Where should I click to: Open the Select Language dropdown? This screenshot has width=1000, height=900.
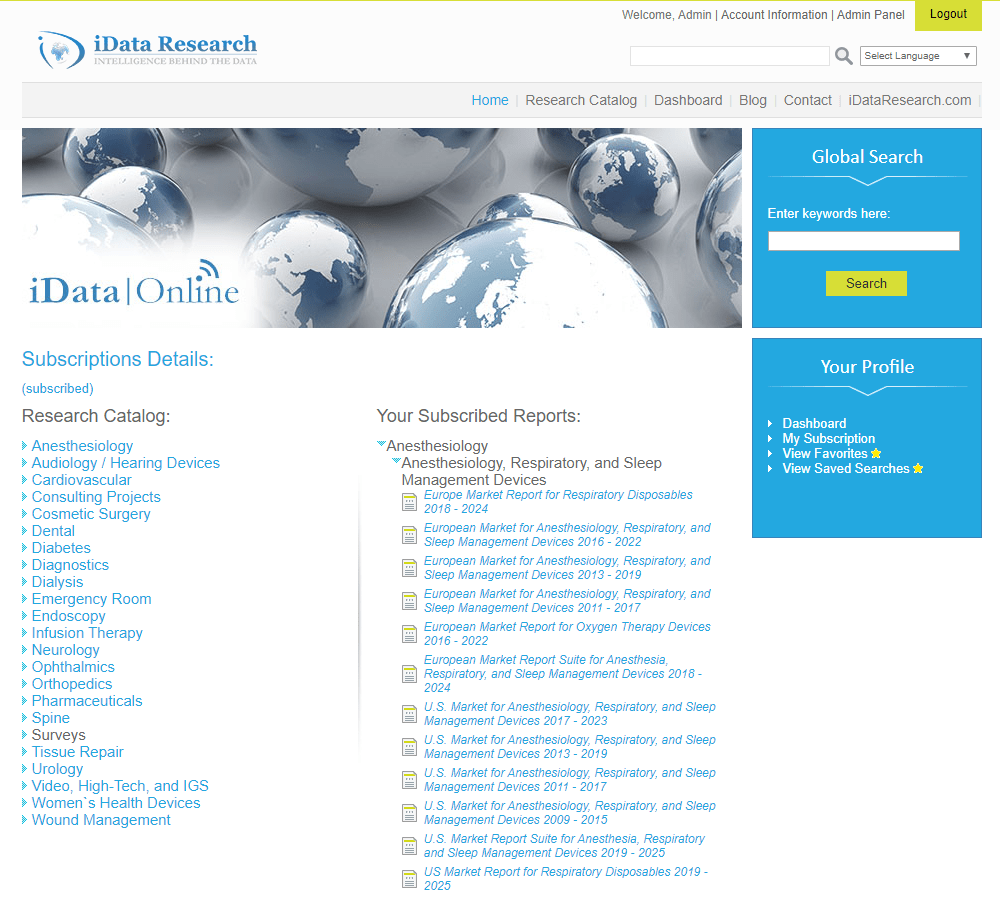pos(918,56)
